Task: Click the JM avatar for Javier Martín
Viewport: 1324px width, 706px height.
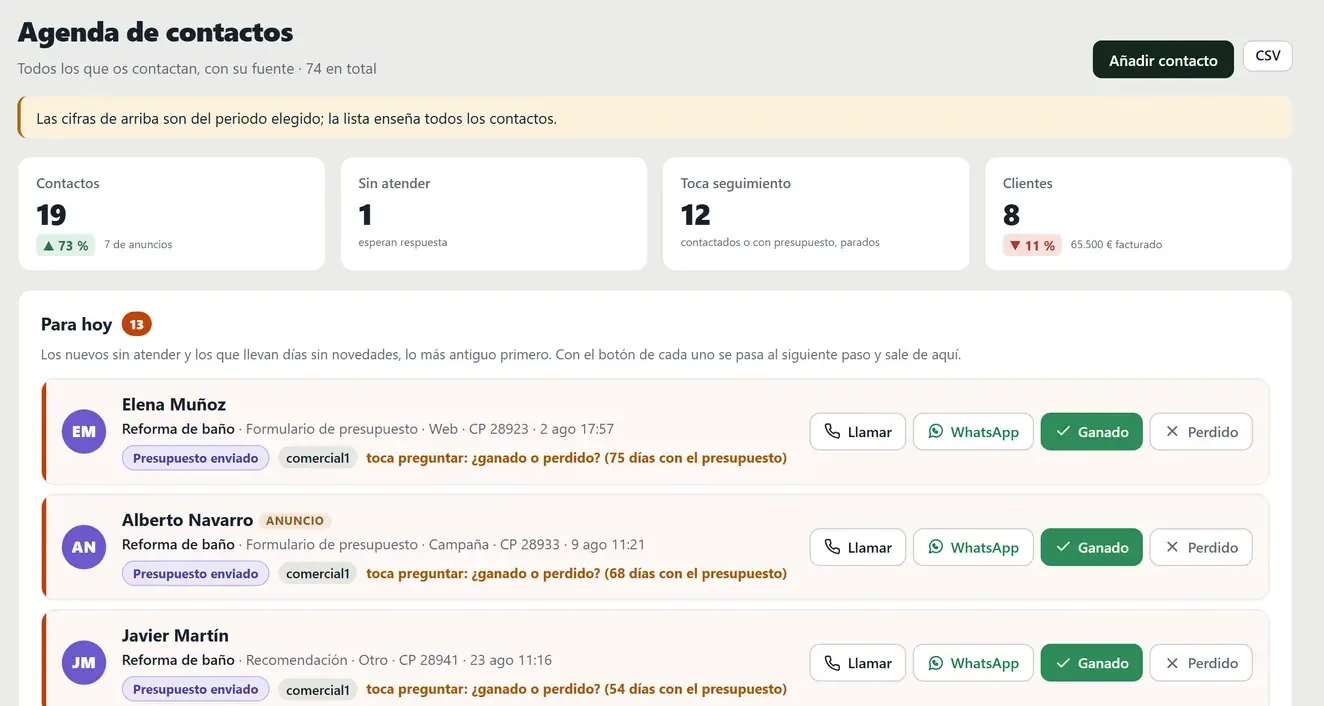Action: click(x=84, y=662)
